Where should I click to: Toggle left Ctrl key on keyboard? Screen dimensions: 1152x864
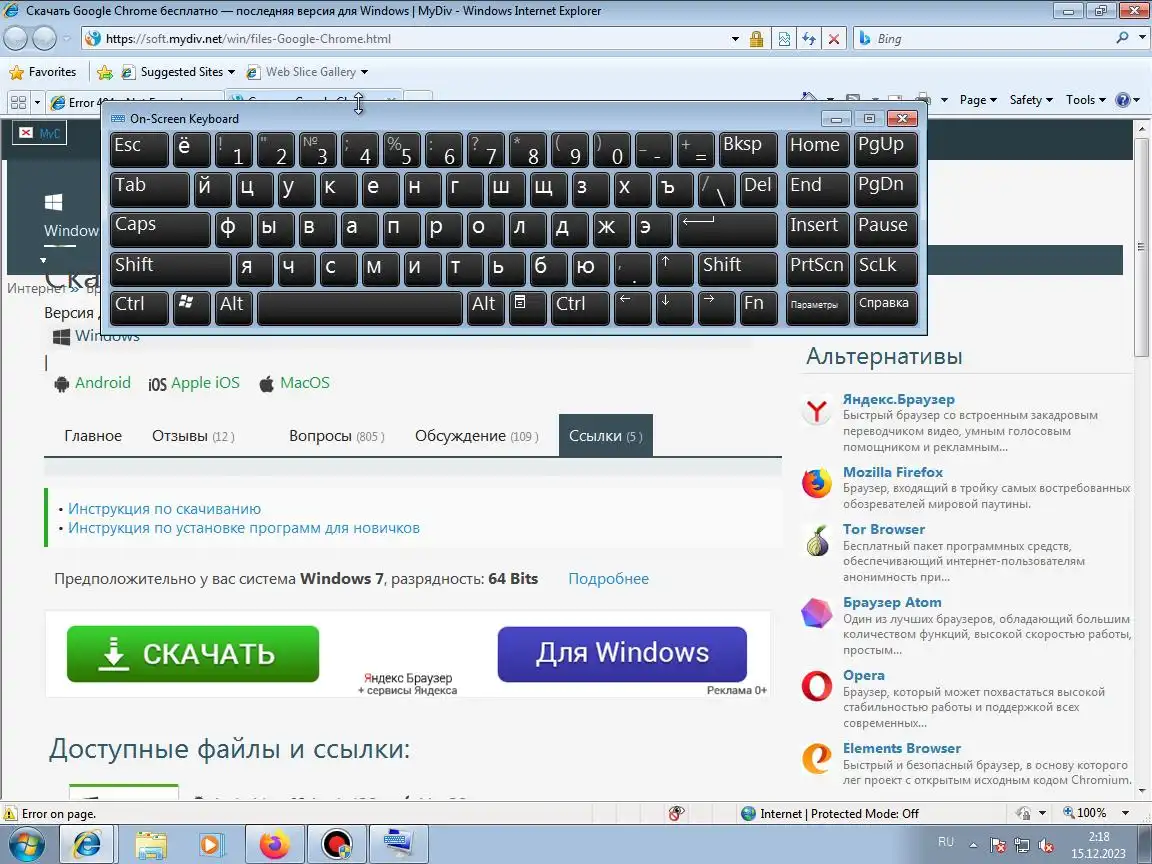coord(139,307)
